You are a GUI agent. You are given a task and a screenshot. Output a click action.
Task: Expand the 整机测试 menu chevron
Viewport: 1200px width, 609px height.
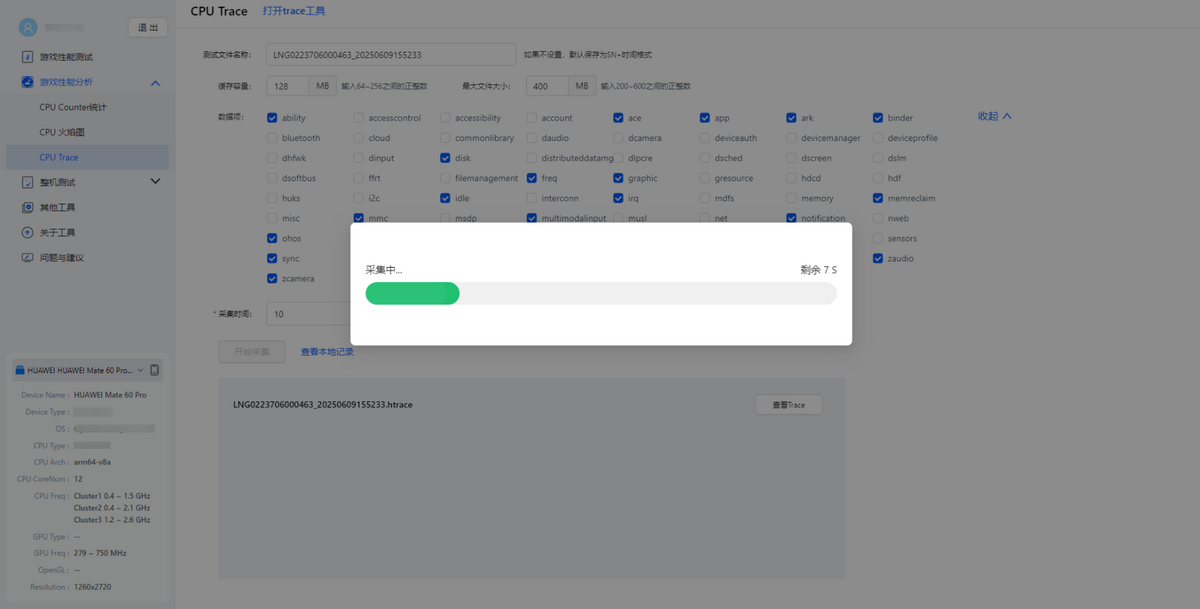155,181
